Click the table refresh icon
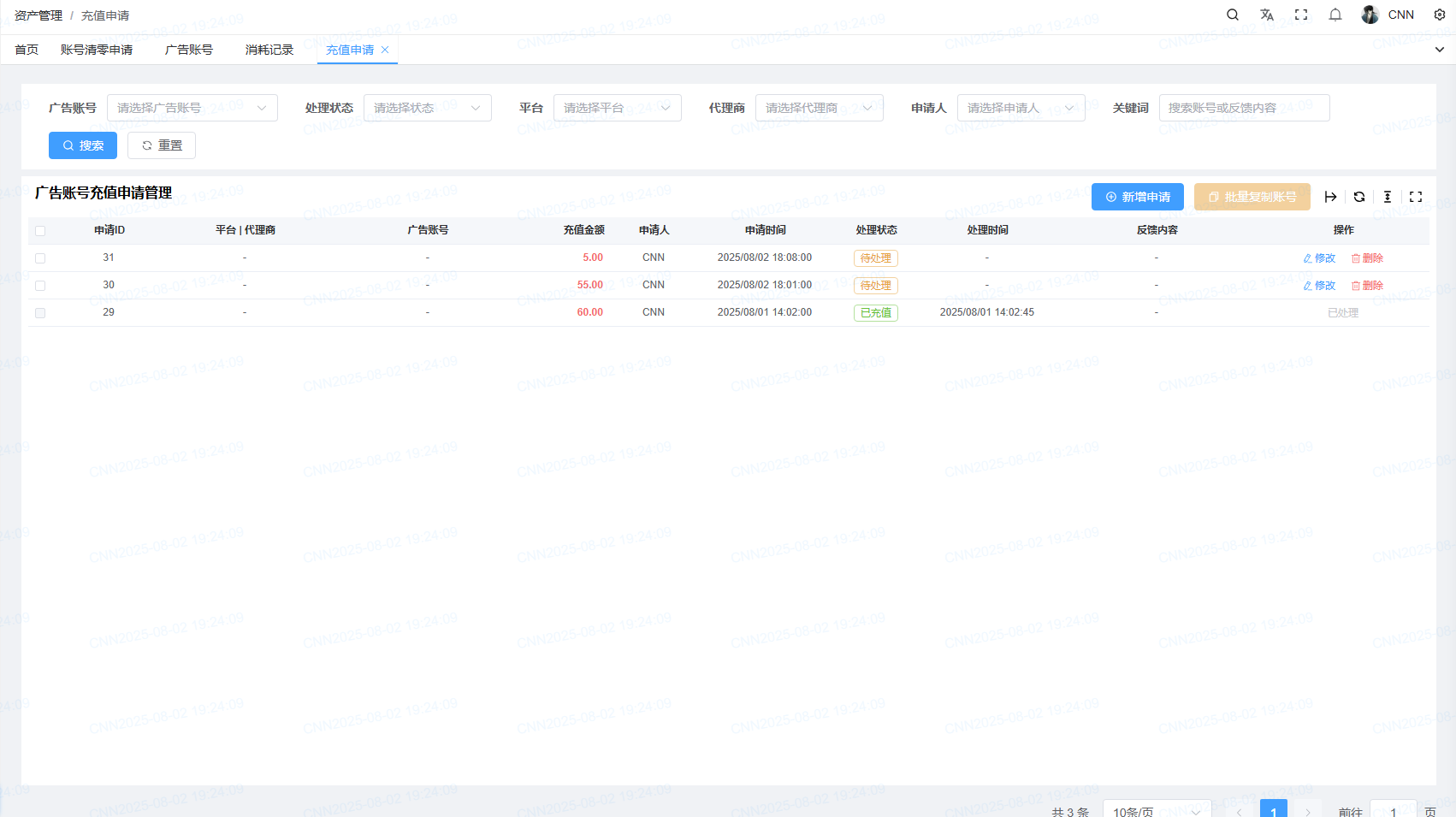The width and height of the screenshot is (1456, 817). coord(1359,197)
